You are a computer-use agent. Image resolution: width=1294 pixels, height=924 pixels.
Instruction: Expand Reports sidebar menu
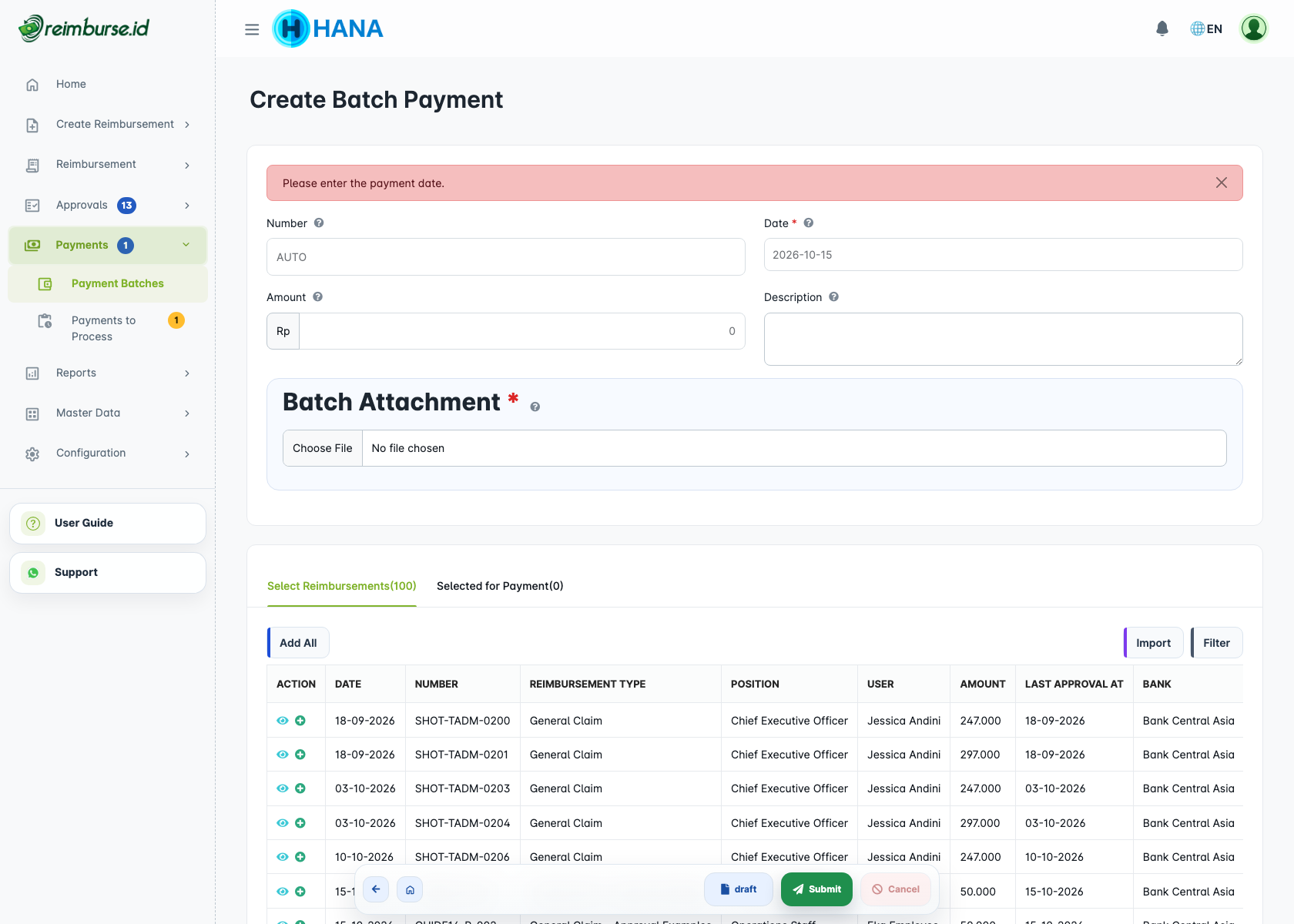[108, 373]
